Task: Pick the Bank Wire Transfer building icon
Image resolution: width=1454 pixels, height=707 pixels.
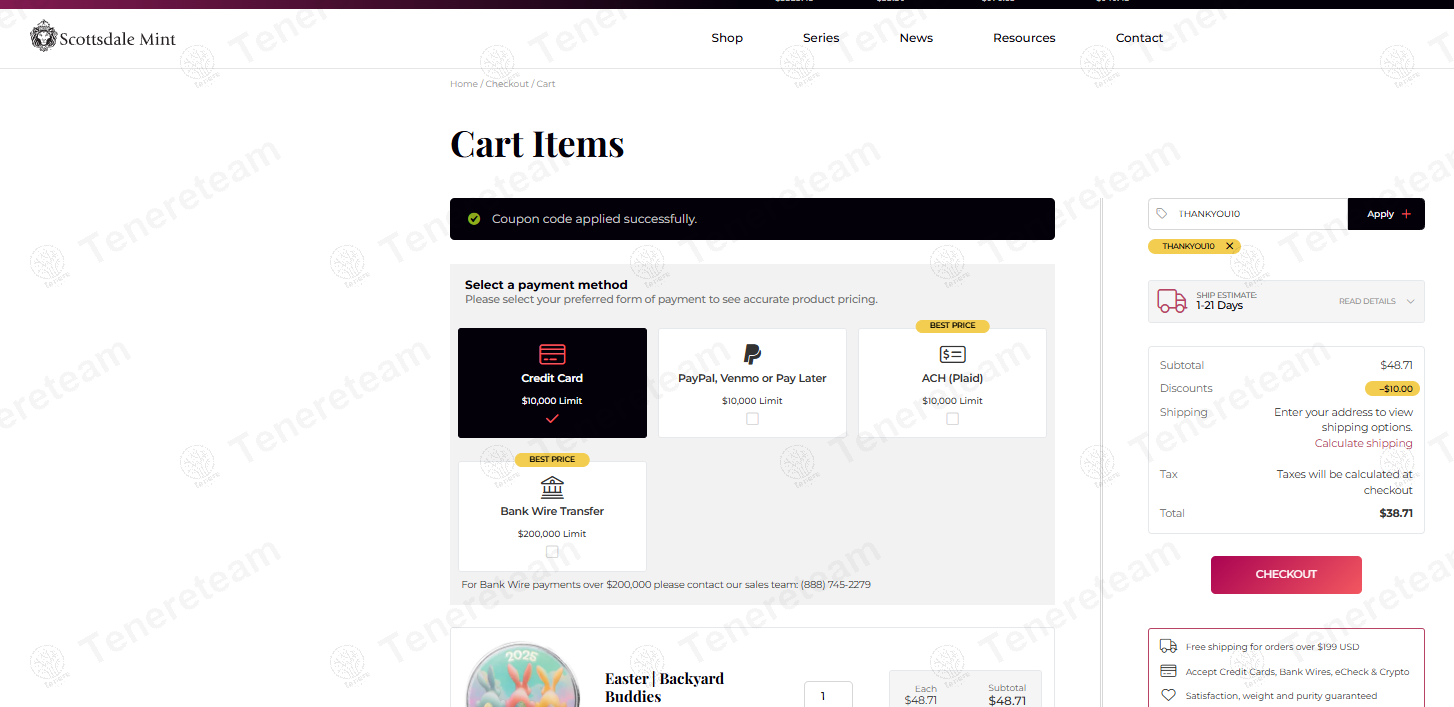Action: tap(552, 487)
